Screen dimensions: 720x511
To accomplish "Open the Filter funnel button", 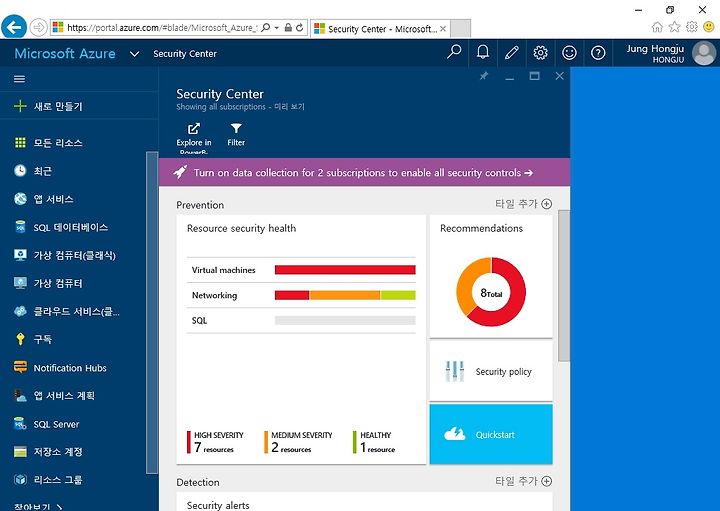I will (x=236, y=134).
